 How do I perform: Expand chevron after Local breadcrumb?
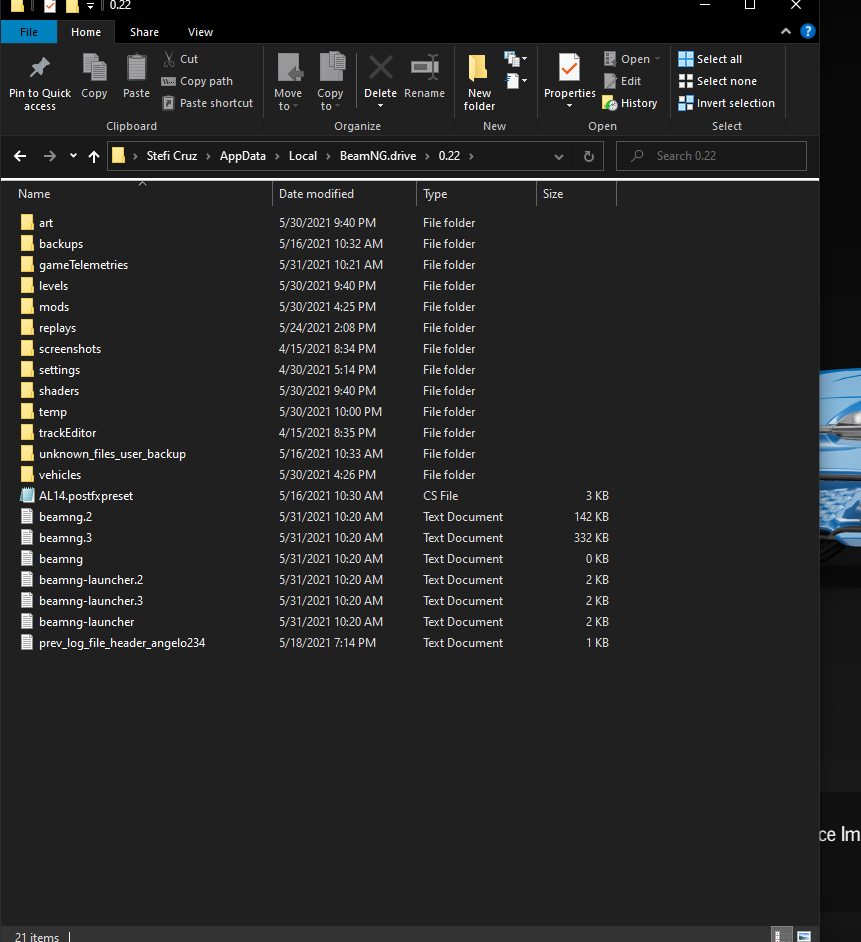(329, 156)
